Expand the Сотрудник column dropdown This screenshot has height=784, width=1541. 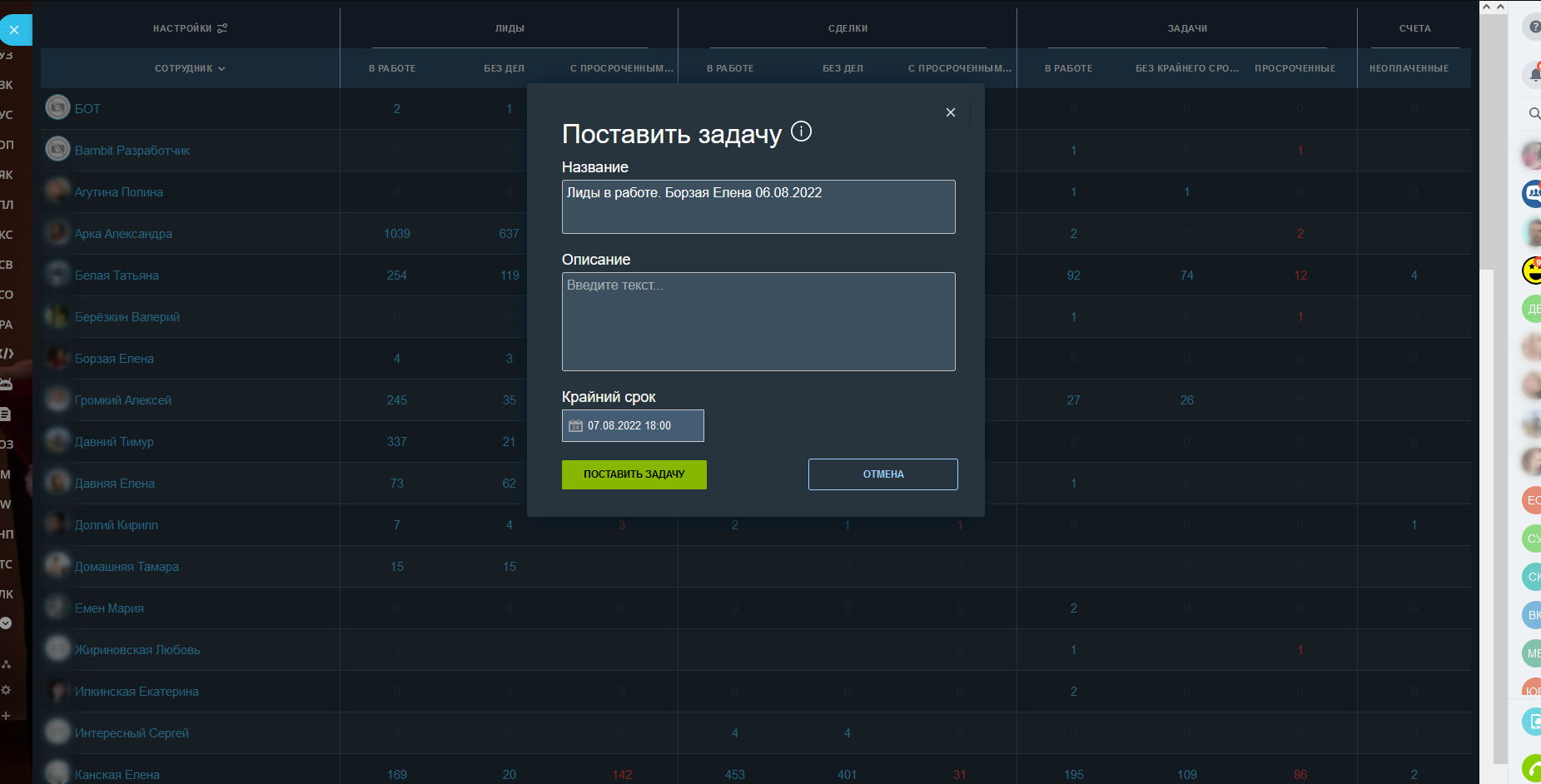(x=190, y=68)
